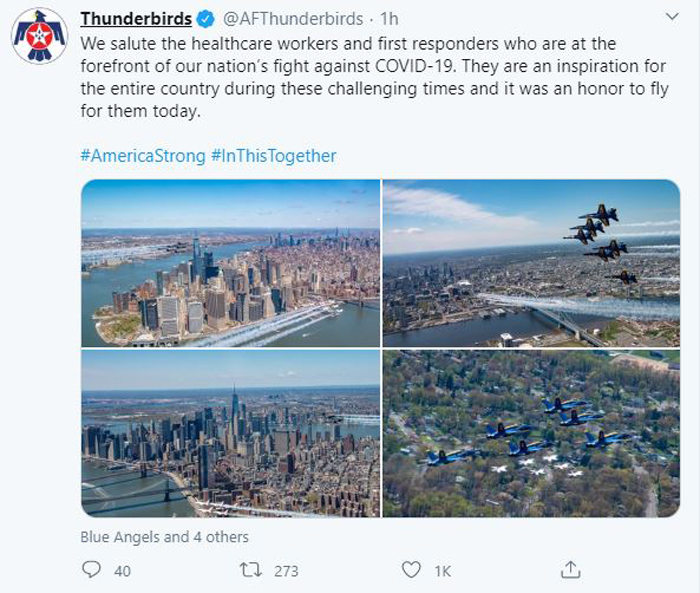
Task: Open tweet options chevron menu
Action: [672, 17]
